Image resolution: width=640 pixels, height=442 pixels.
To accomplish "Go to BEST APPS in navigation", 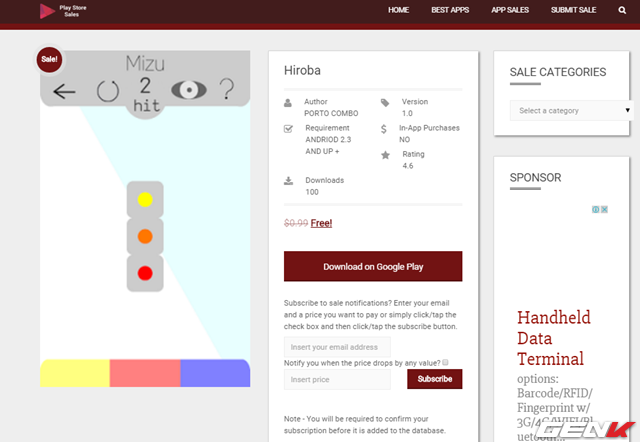I will 450,10.
